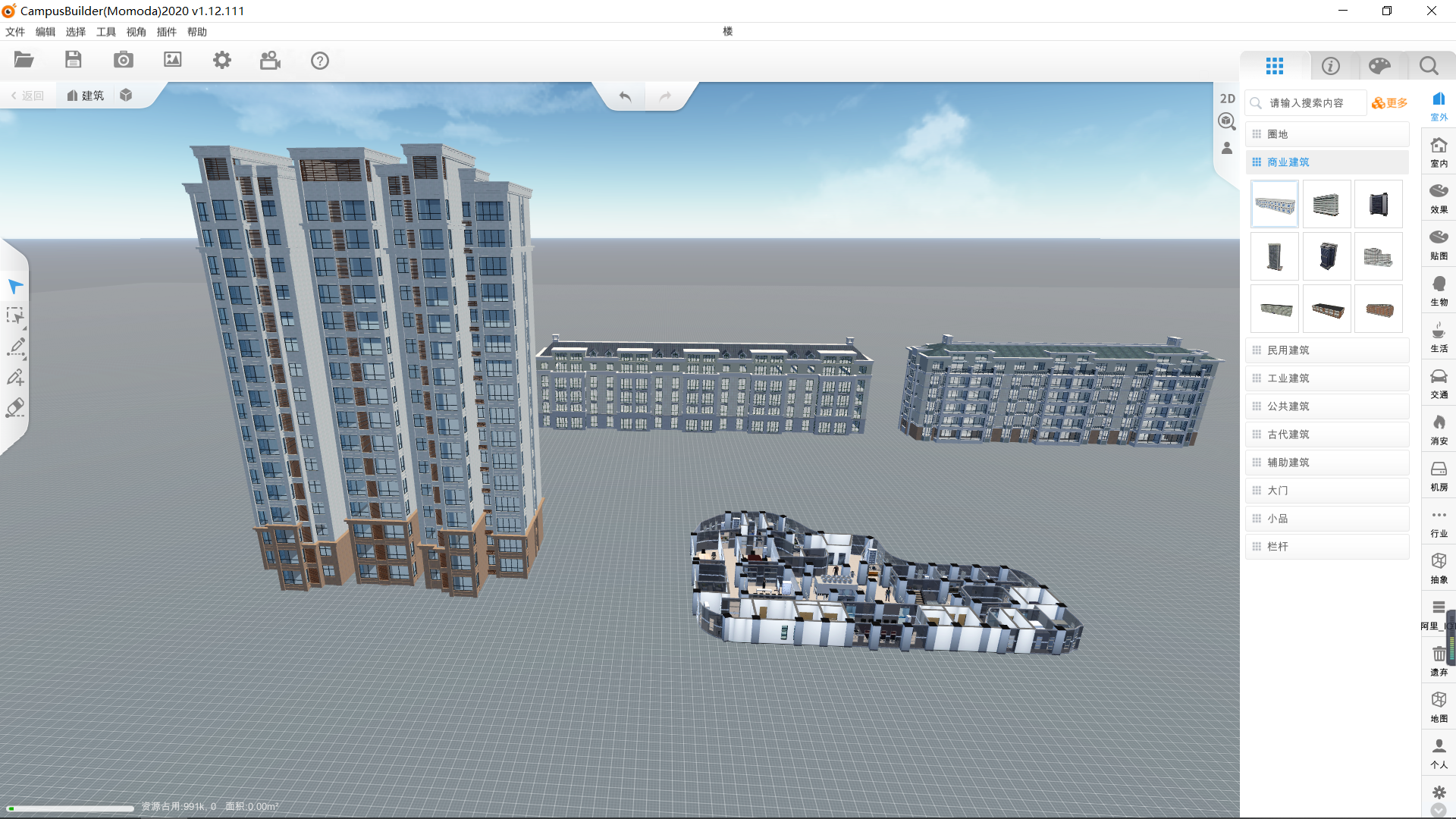The height and width of the screenshot is (819, 1456).
Task: Select the first long building thumbnail
Action: tap(1275, 204)
